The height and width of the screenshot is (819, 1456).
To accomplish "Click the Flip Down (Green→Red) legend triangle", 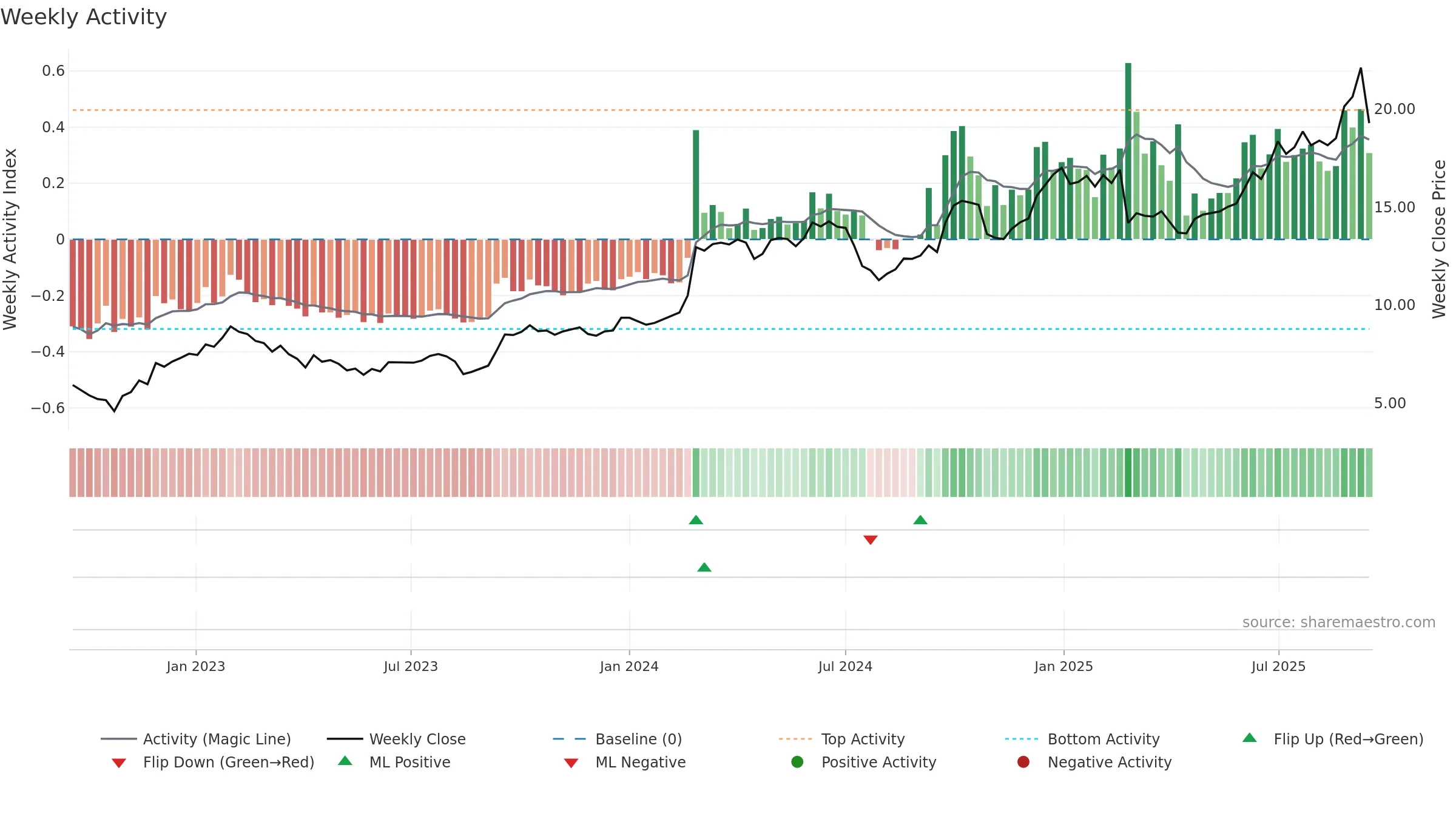I will (x=119, y=763).
